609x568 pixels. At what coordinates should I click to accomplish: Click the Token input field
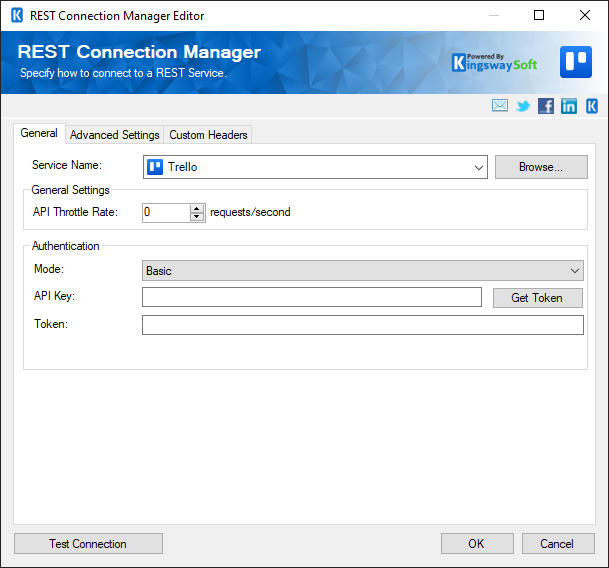(x=363, y=325)
